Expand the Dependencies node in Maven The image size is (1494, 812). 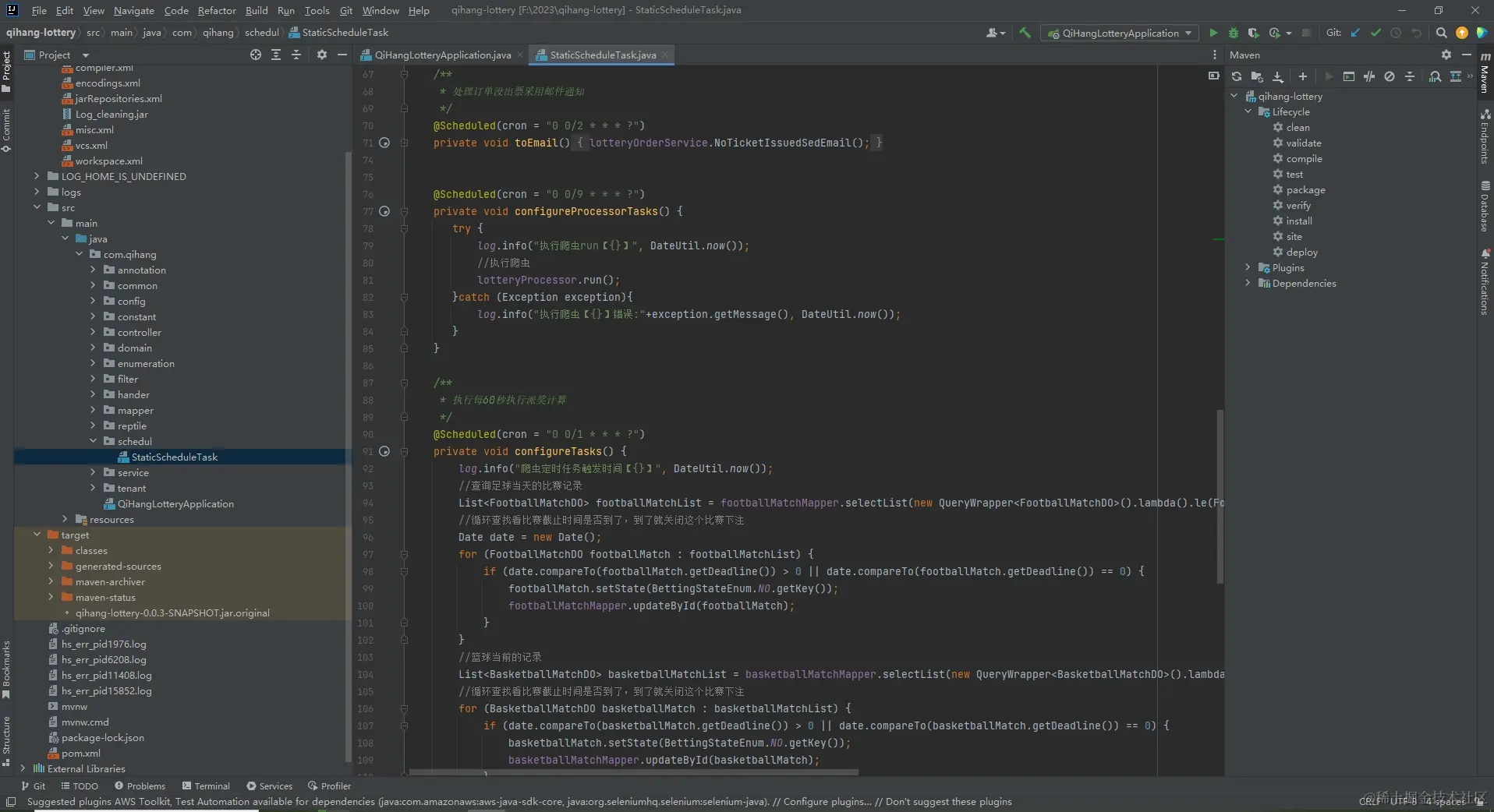(1248, 284)
